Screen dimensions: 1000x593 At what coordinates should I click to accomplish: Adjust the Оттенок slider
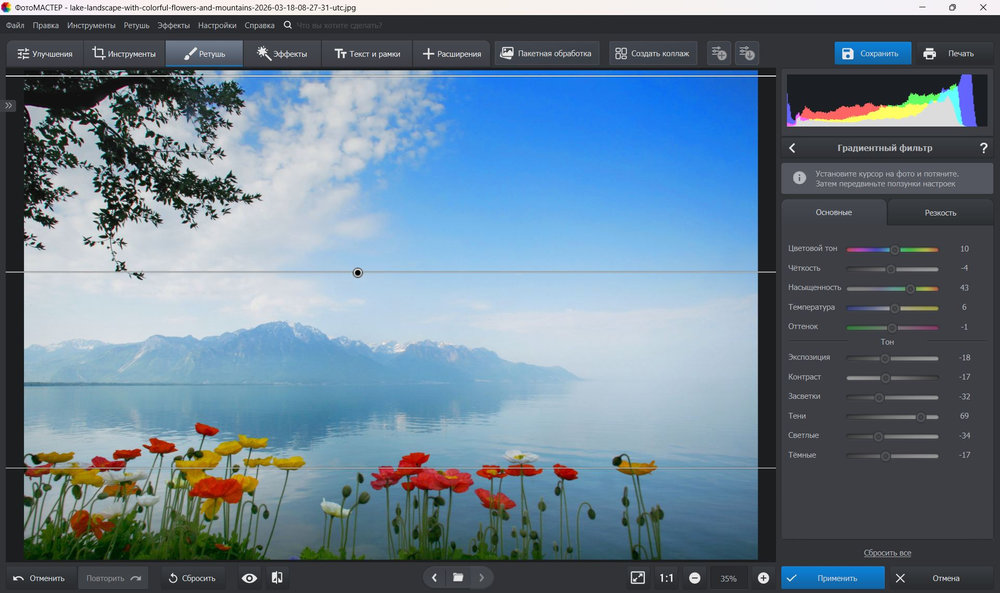coord(892,327)
